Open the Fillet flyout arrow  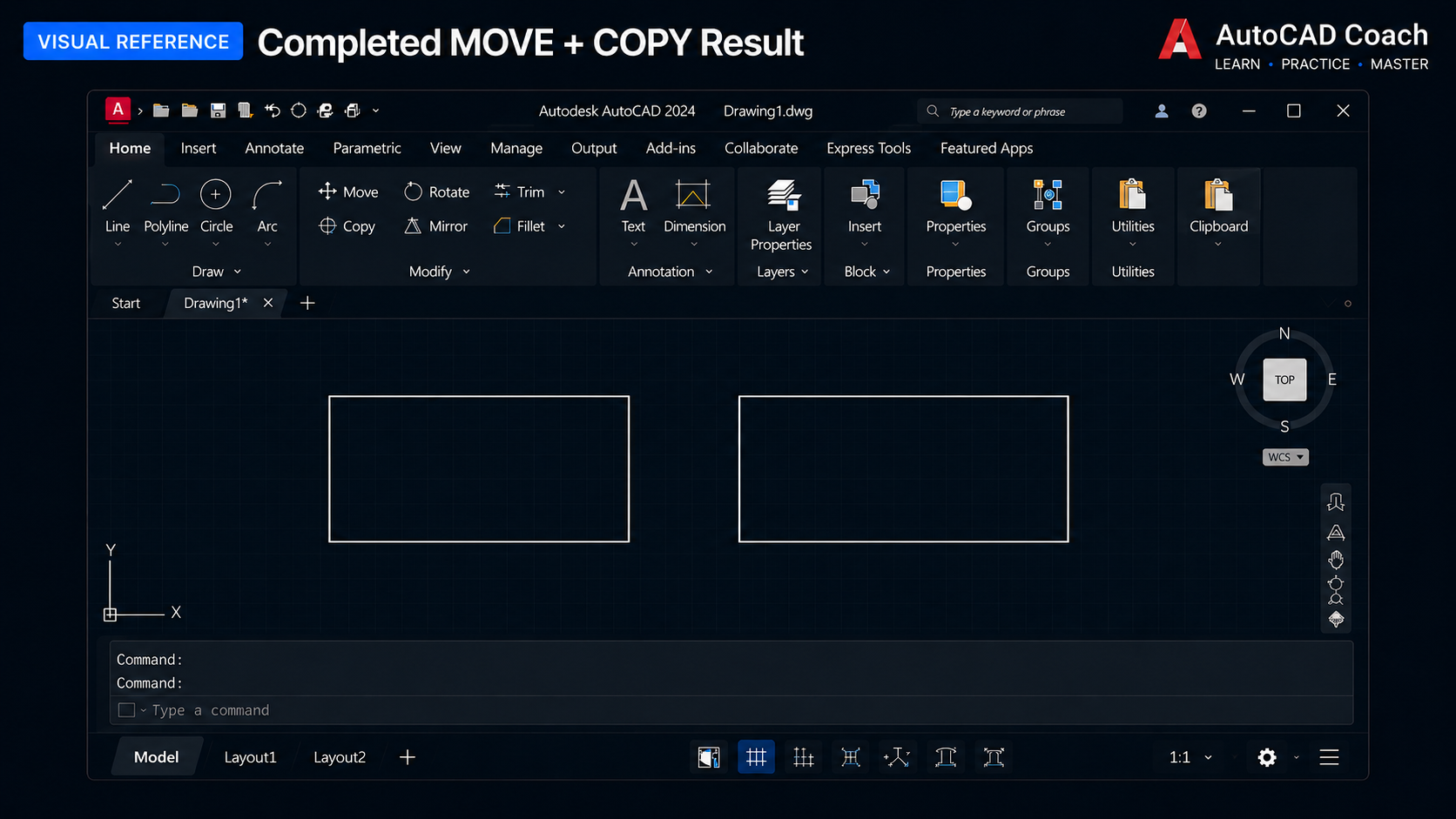(562, 226)
